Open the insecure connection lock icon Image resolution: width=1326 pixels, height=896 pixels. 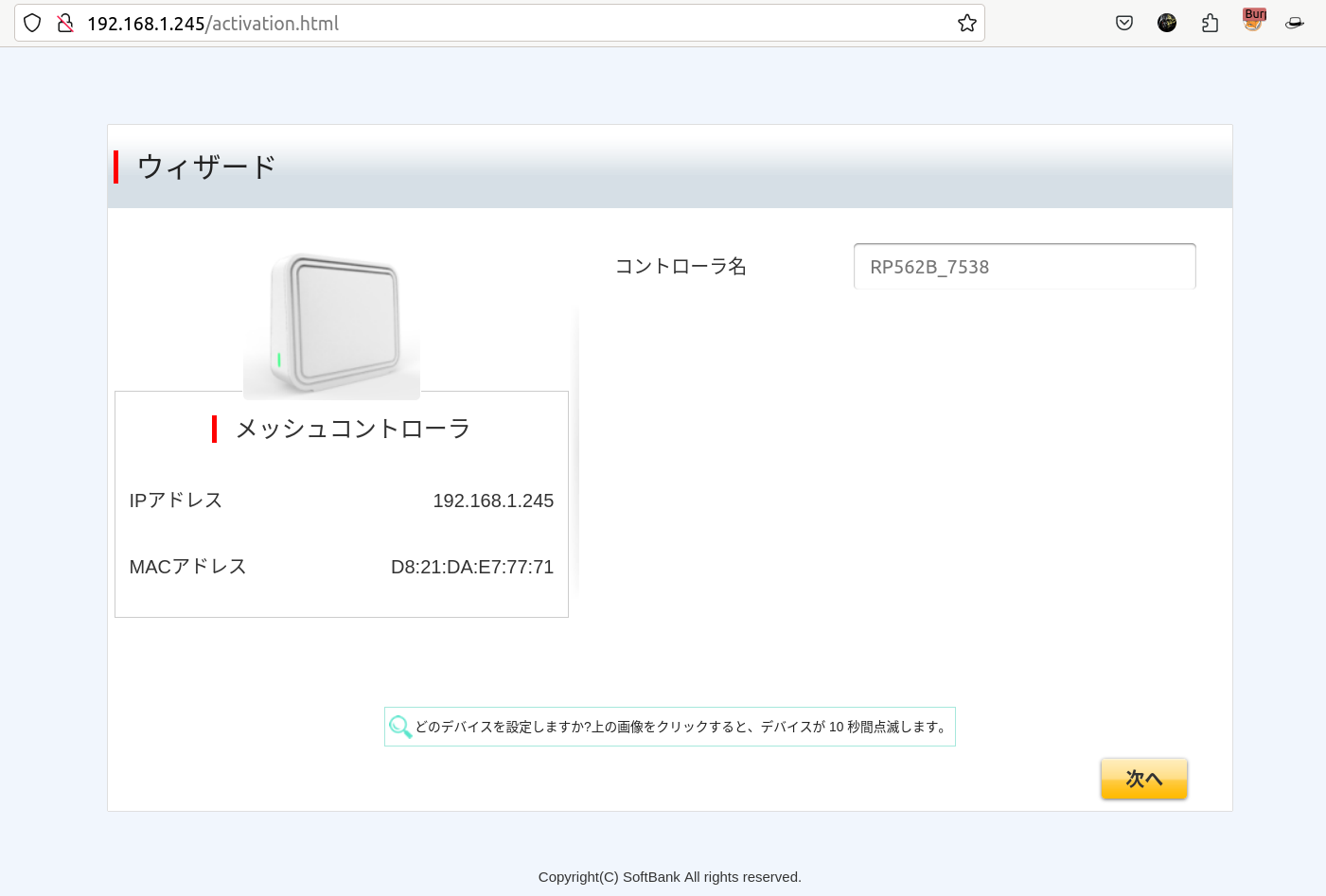pos(65,24)
